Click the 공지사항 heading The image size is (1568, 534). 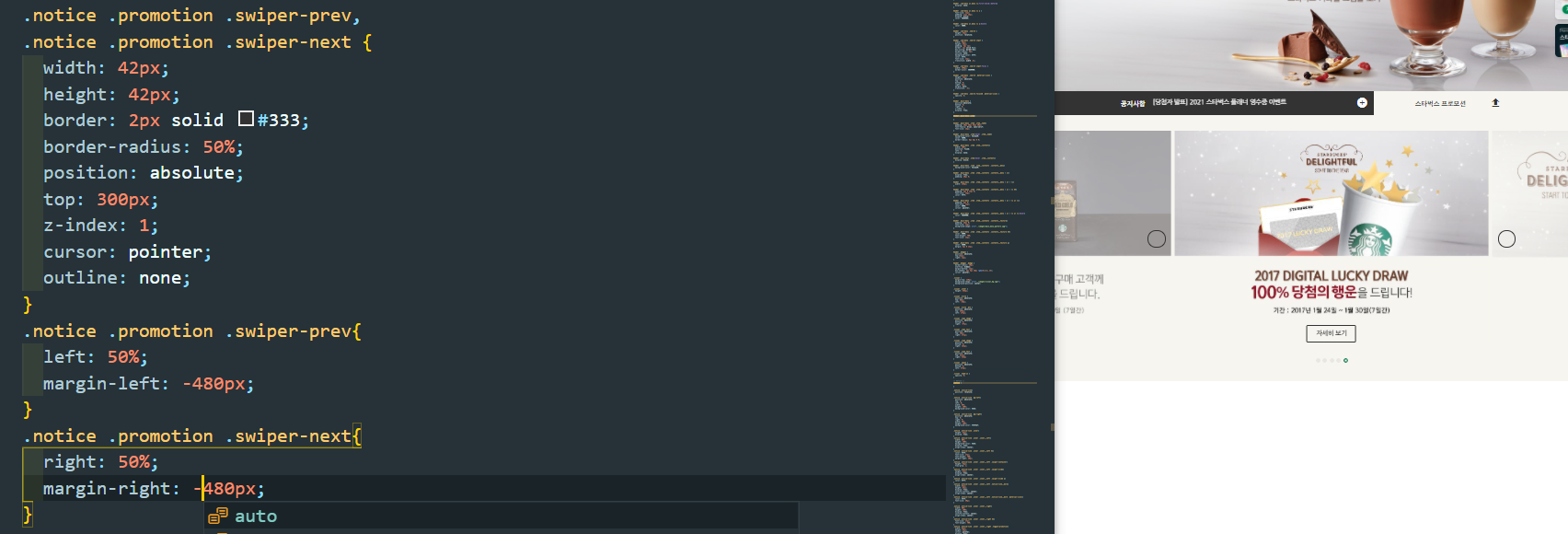(1132, 103)
